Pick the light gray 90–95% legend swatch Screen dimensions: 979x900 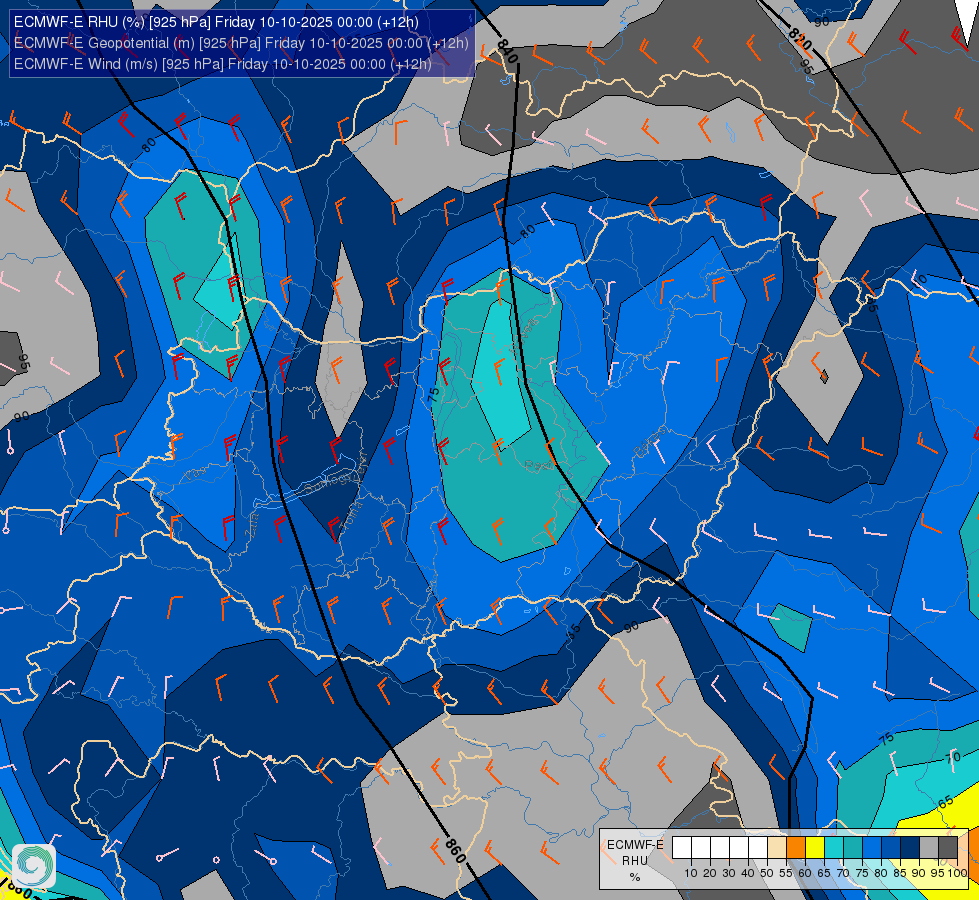click(x=929, y=847)
